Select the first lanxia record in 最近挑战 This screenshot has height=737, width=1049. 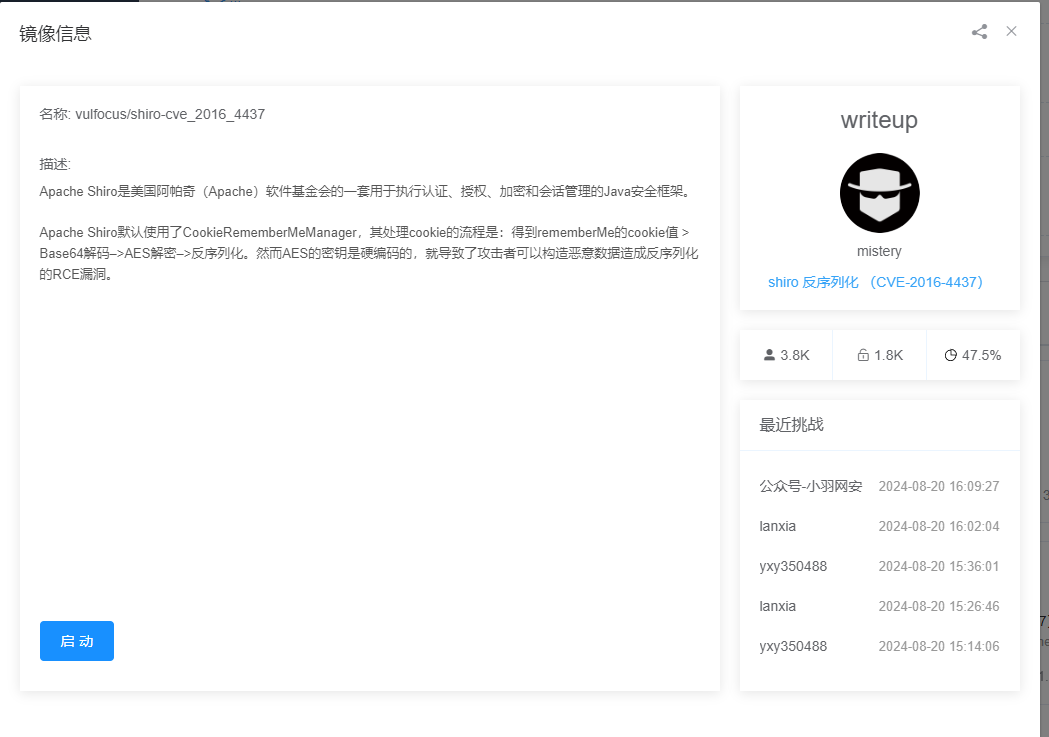[779, 526]
